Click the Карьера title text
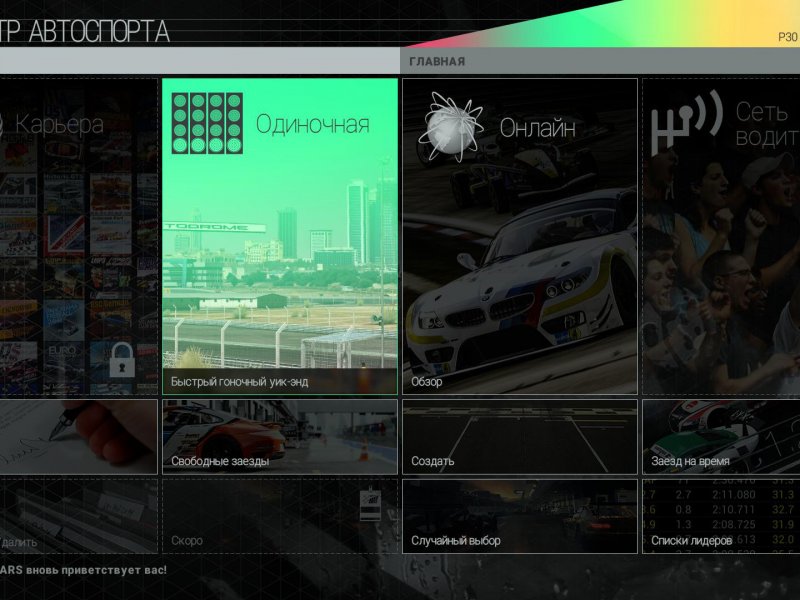This screenshot has width=800, height=600. tap(60, 125)
